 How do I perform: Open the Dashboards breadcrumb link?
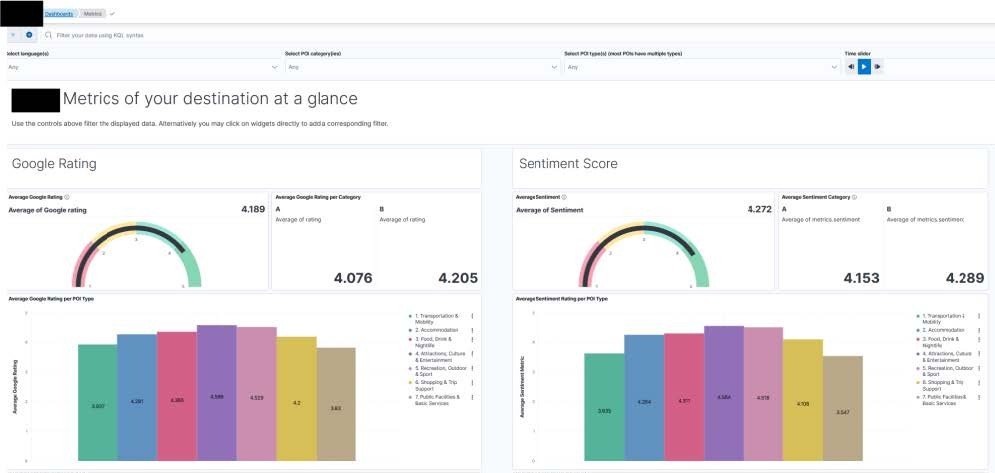58,13
